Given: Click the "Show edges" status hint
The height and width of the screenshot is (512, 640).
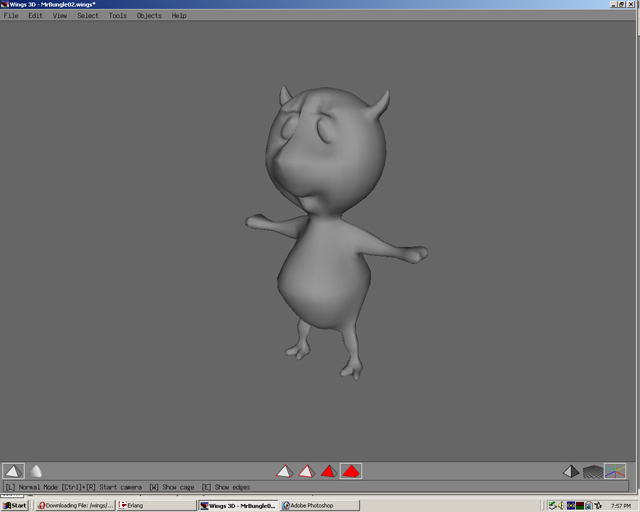Looking at the screenshot, I should (232, 487).
